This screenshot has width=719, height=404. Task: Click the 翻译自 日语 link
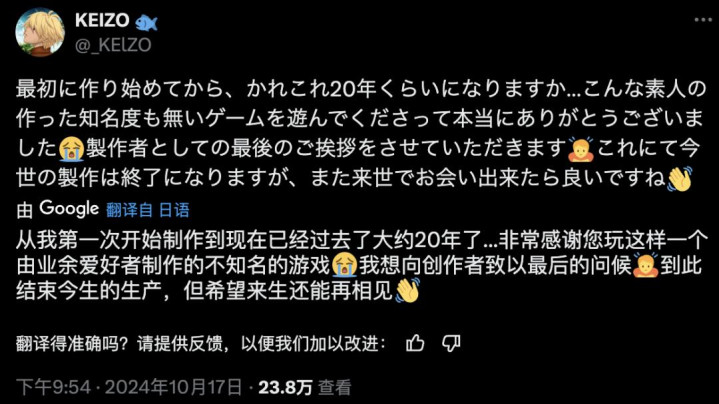[x=148, y=210]
